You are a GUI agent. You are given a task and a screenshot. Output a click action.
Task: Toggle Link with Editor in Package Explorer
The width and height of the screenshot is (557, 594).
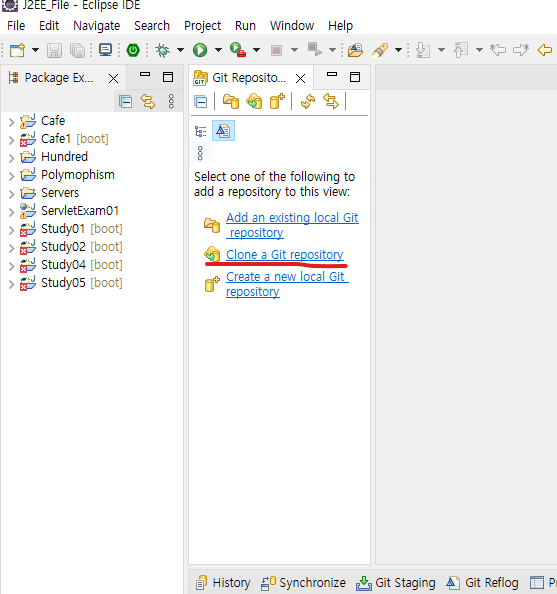[x=148, y=102]
